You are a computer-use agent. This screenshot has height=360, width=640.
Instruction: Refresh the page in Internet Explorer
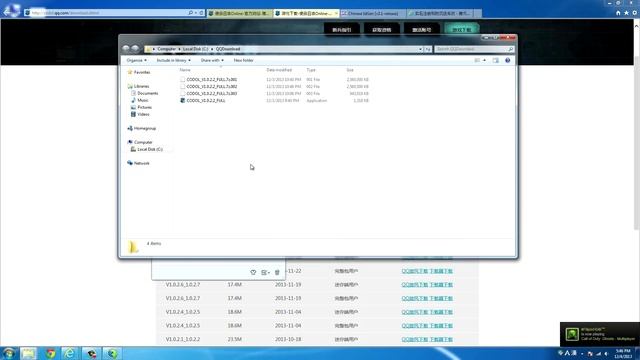pos(201,13)
